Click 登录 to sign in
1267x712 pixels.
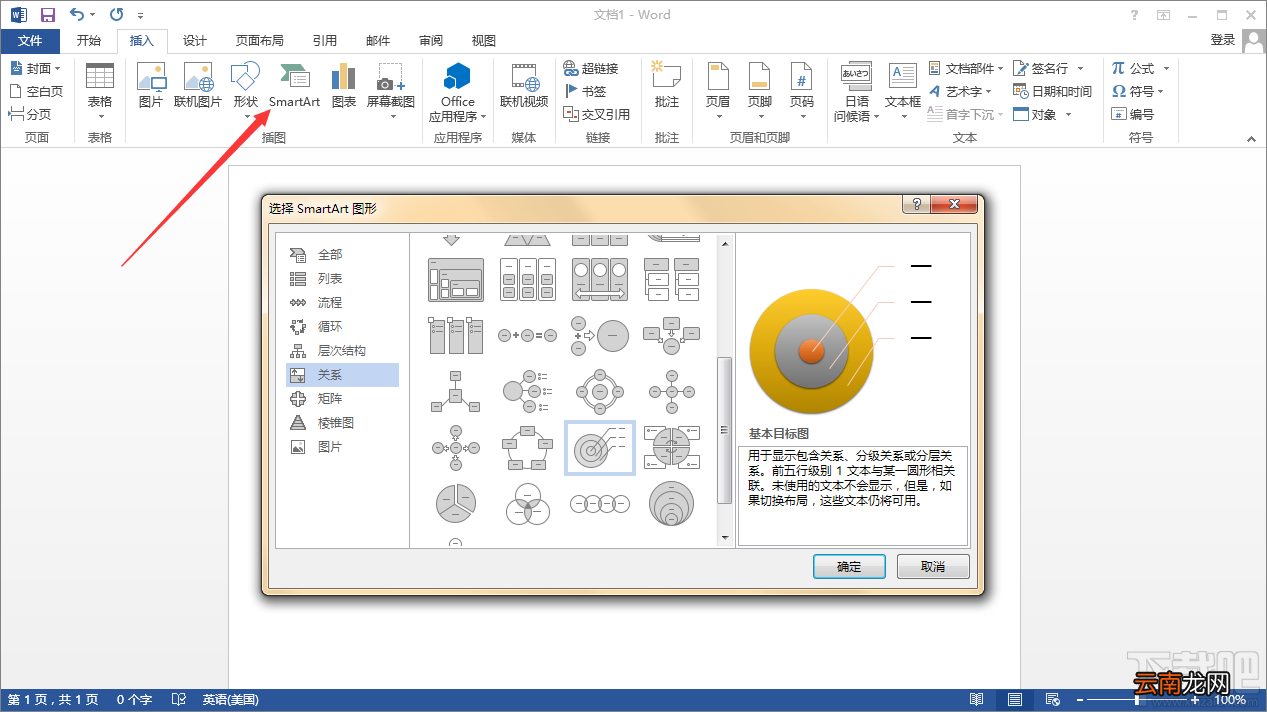tap(1223, 40)
